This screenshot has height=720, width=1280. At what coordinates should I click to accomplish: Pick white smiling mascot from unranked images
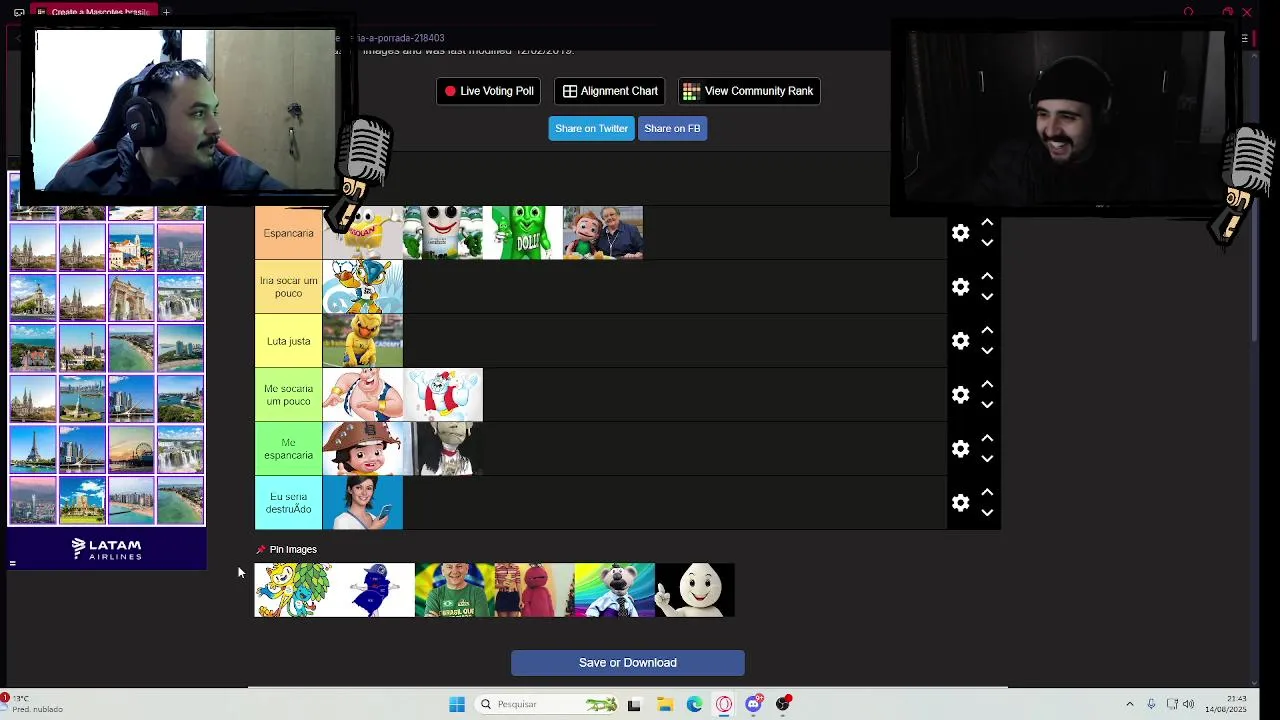coord(695,590)
